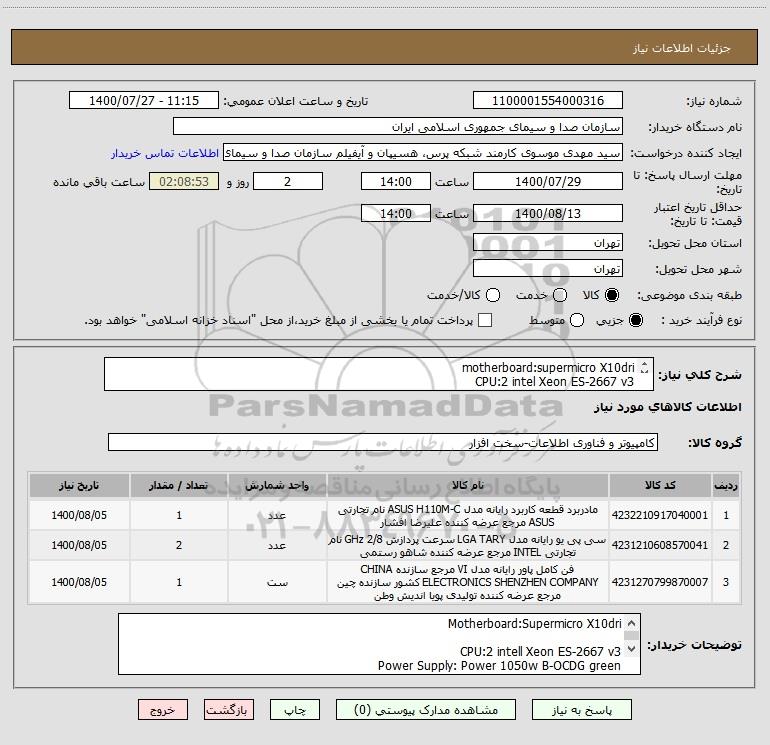This screenshot has height=745, width=770.
Task: Toggle Islamic treasury bonds payment checkbox
Action: (x=485, y=320)
